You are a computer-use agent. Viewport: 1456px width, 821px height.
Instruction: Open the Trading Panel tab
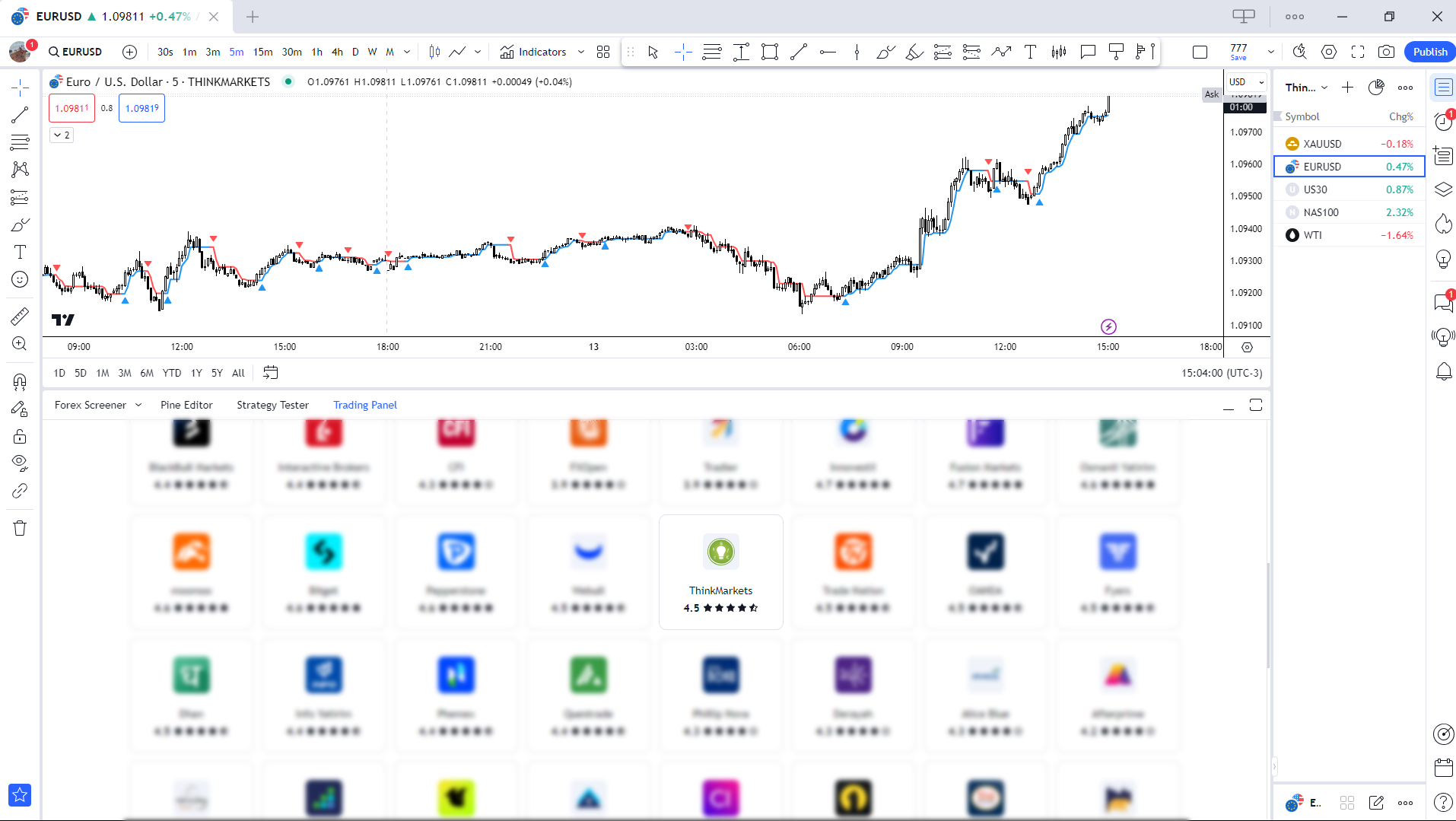pos(365,405)
